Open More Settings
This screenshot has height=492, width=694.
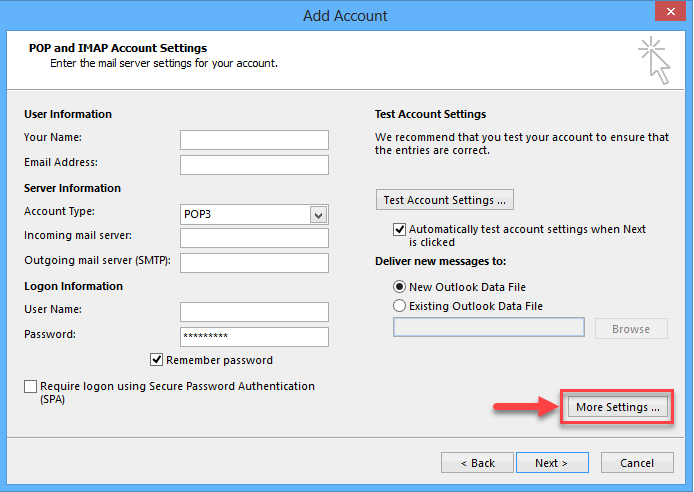click(617, 407)
